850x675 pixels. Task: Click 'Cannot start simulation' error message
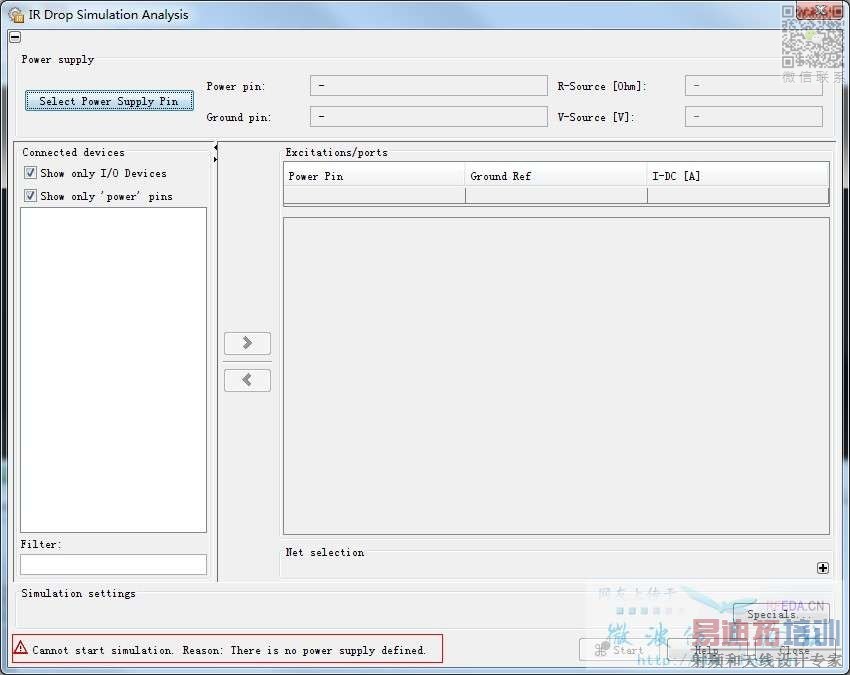coord(228,650)
